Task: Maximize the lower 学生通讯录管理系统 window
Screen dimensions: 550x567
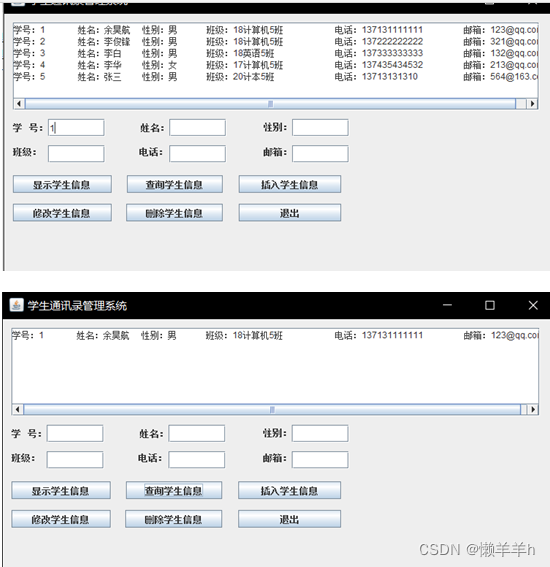Action: point(490,305)
